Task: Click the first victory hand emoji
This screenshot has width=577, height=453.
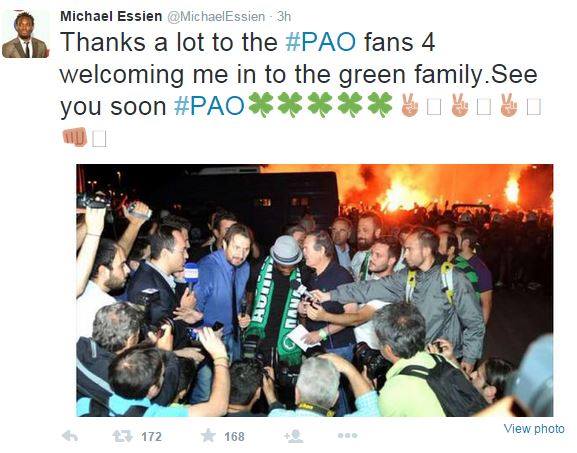Action: [x=410, y=106]
